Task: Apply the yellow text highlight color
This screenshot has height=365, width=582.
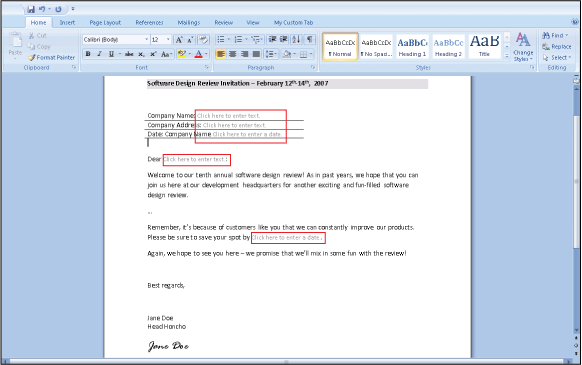Action: [x=182, y=54]
